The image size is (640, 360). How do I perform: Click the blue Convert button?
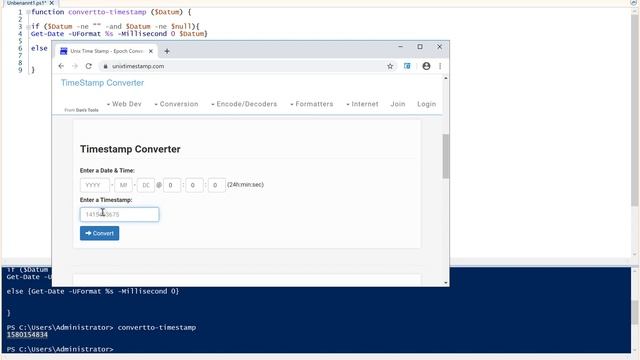point(100,233)
